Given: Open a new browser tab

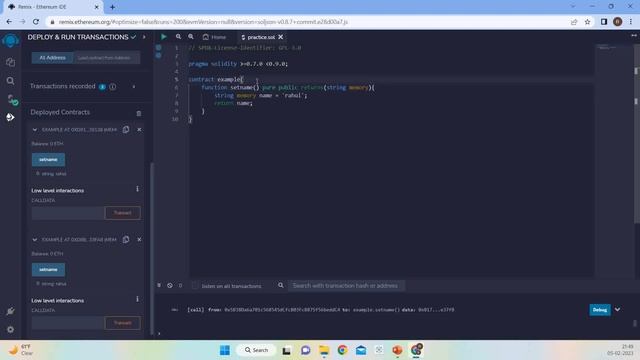Looking at the screenshot, I should pos(112,7).
